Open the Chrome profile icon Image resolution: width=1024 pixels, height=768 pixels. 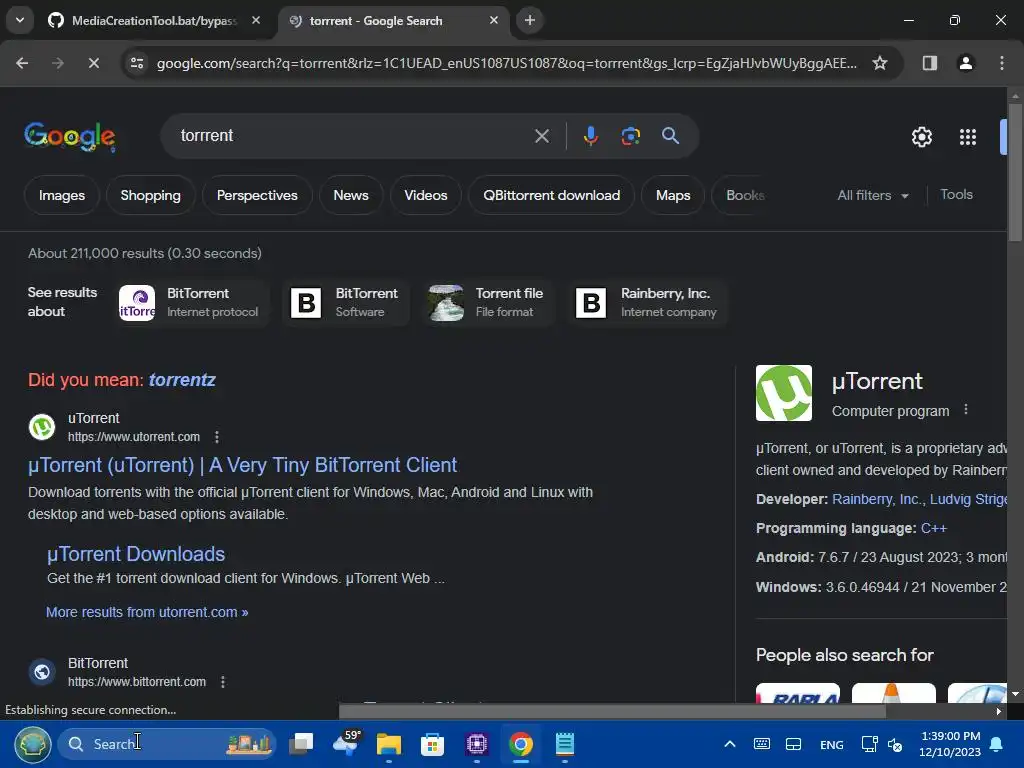965,63
